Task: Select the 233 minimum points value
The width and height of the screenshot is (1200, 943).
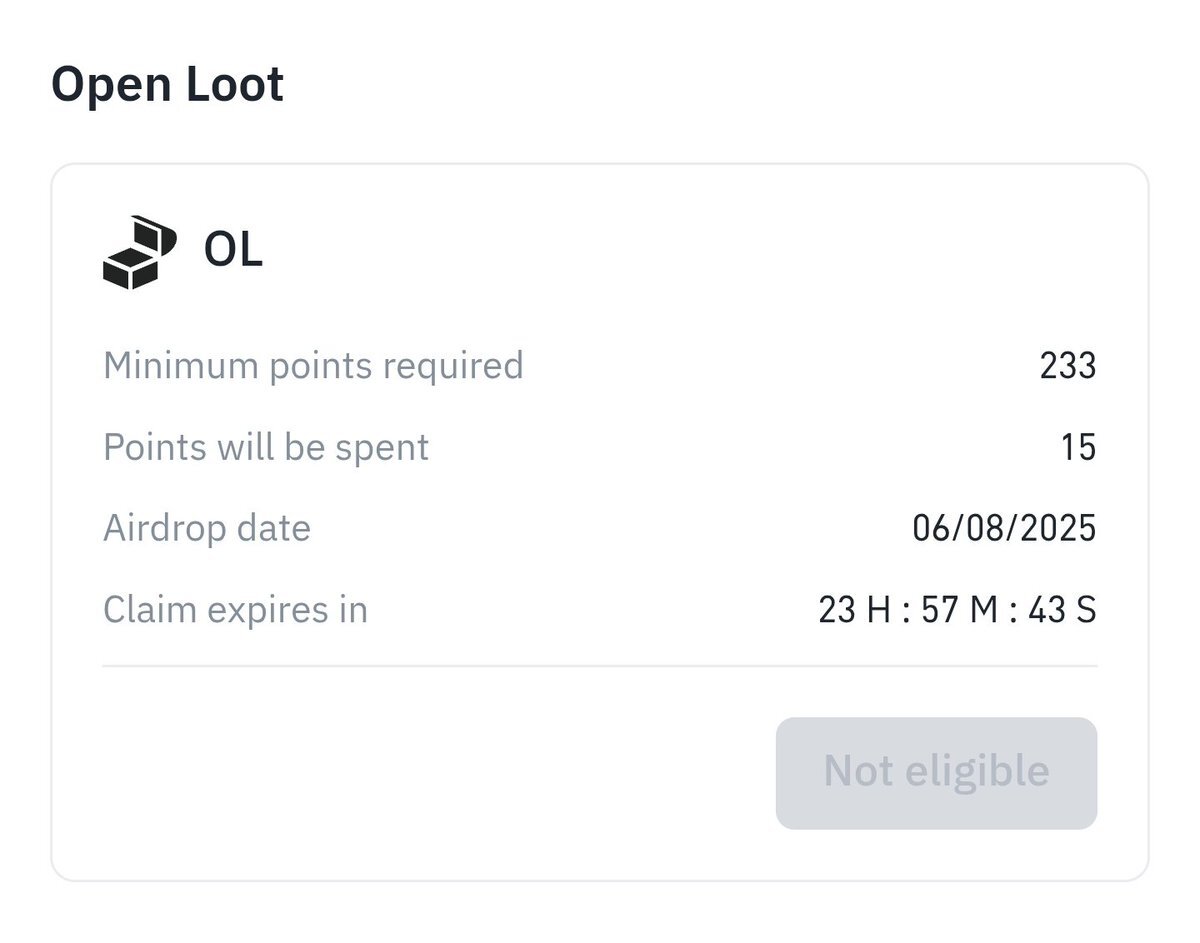Action: coord(1067,367)
